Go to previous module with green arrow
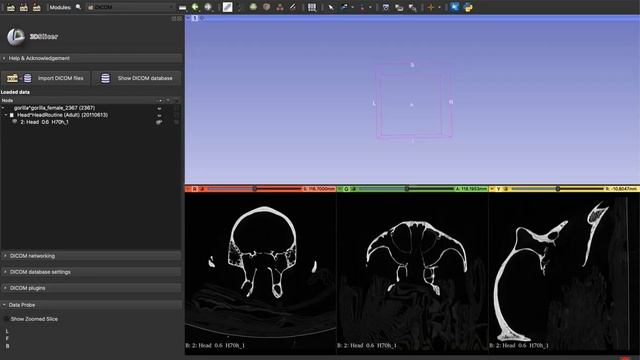The height and width of the screenshot is (360, 640). [195, 7]
